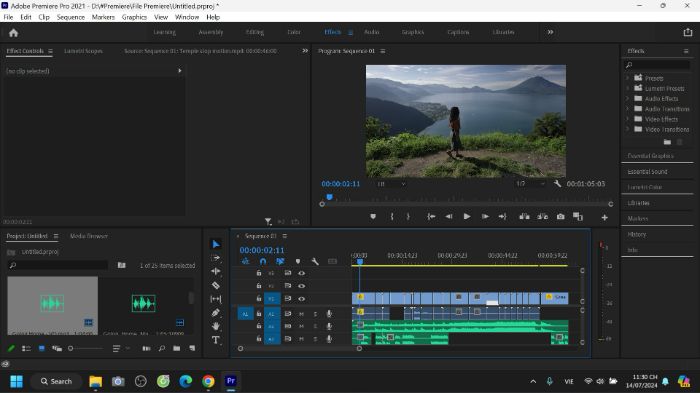This screenshot has height=393, width=700.
Task: Mute audio track A1
Action: click(x=301, y=314)
